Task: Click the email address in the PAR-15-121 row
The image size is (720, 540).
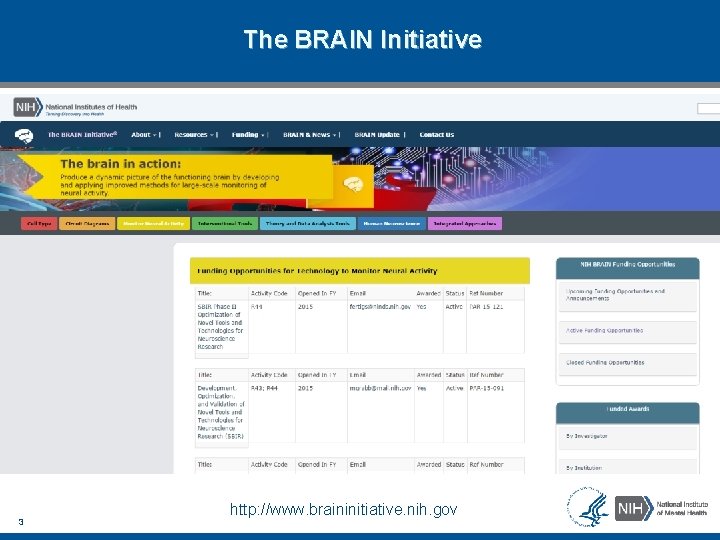Action: (380, 306)
